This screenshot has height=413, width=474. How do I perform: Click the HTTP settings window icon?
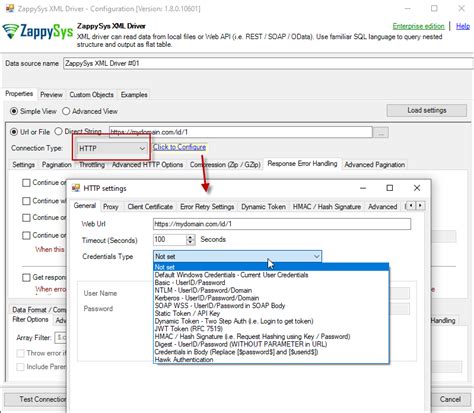point(76,188)
